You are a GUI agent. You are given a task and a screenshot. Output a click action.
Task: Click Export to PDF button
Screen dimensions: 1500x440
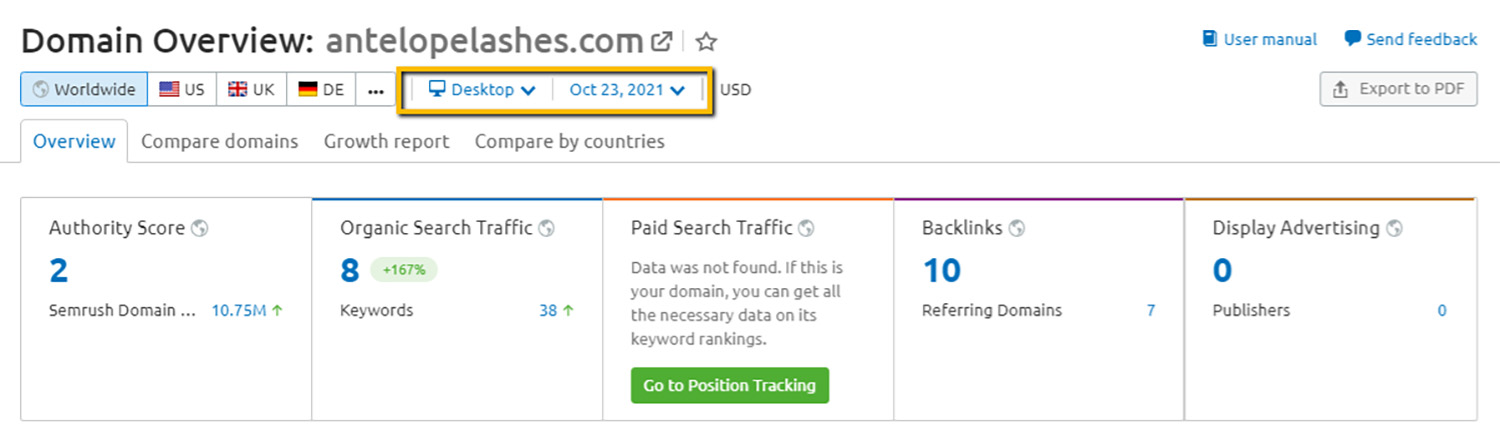click(1398, 89)
